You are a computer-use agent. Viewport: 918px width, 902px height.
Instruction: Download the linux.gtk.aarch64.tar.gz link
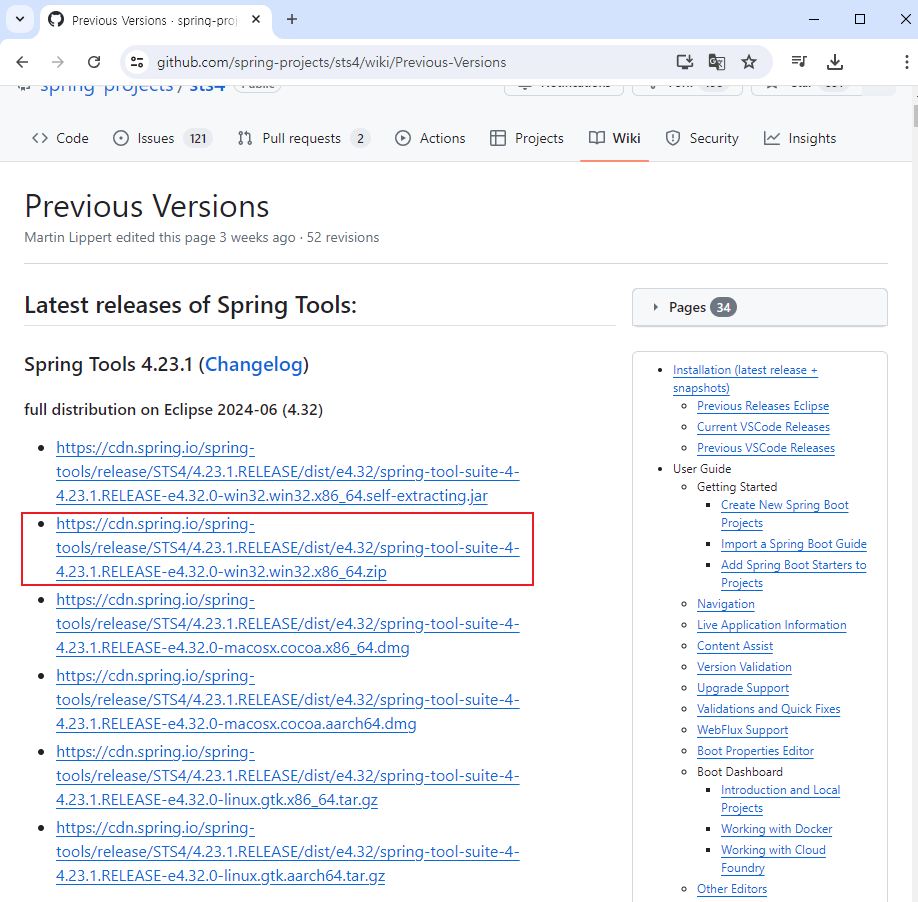pos(287,852)
